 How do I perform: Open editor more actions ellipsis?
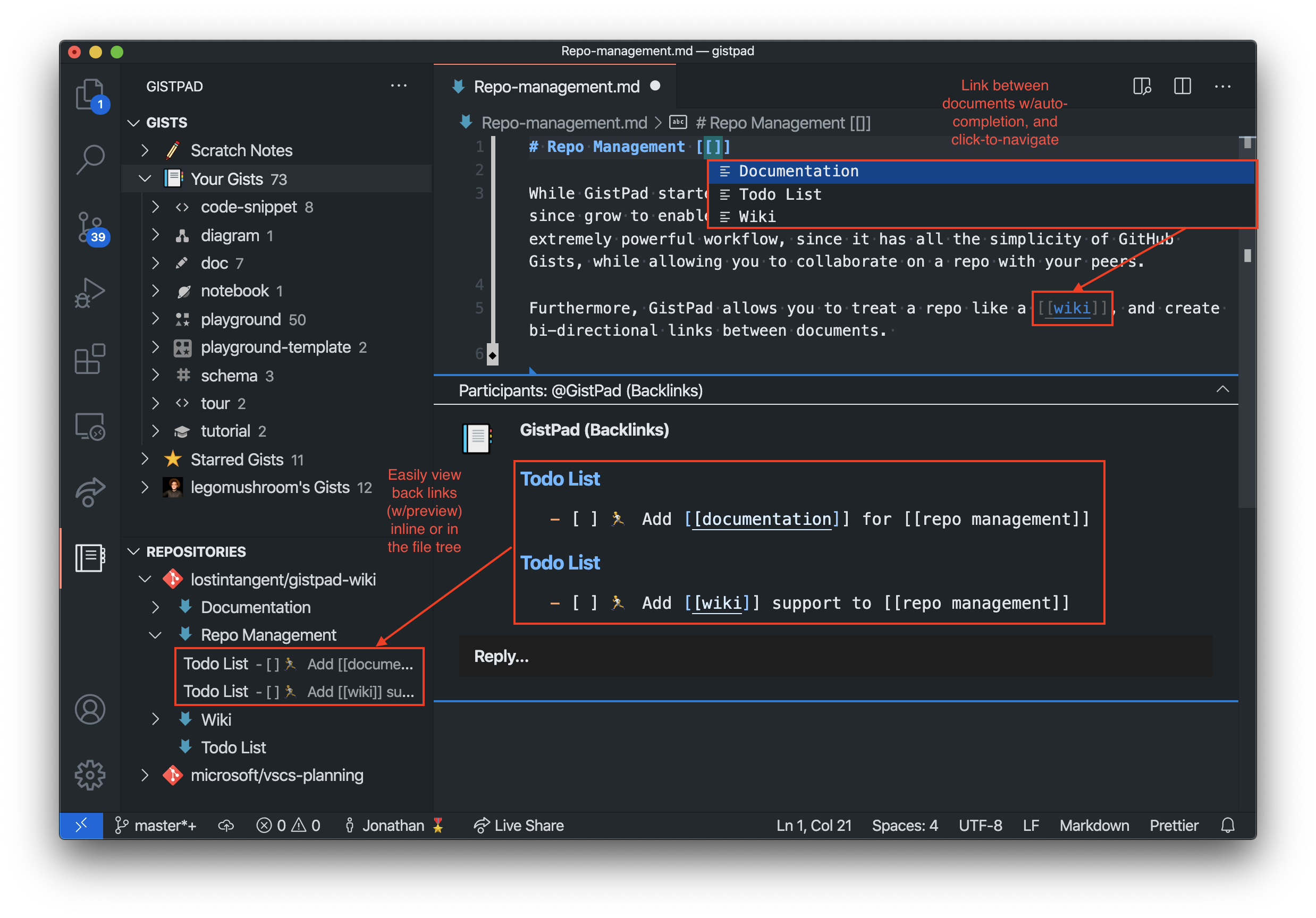pyautogui.click(x=1222, y=87)
